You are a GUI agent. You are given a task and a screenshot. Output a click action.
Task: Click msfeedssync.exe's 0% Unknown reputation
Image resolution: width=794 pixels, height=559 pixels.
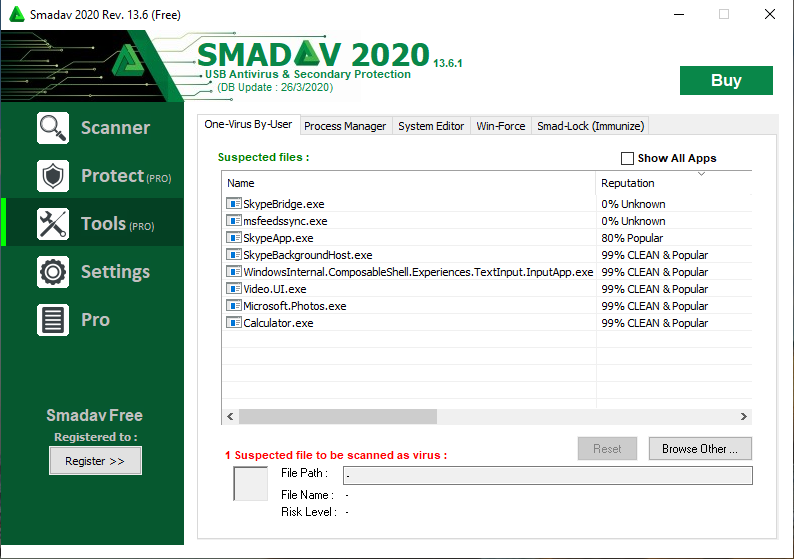point(633,221)
